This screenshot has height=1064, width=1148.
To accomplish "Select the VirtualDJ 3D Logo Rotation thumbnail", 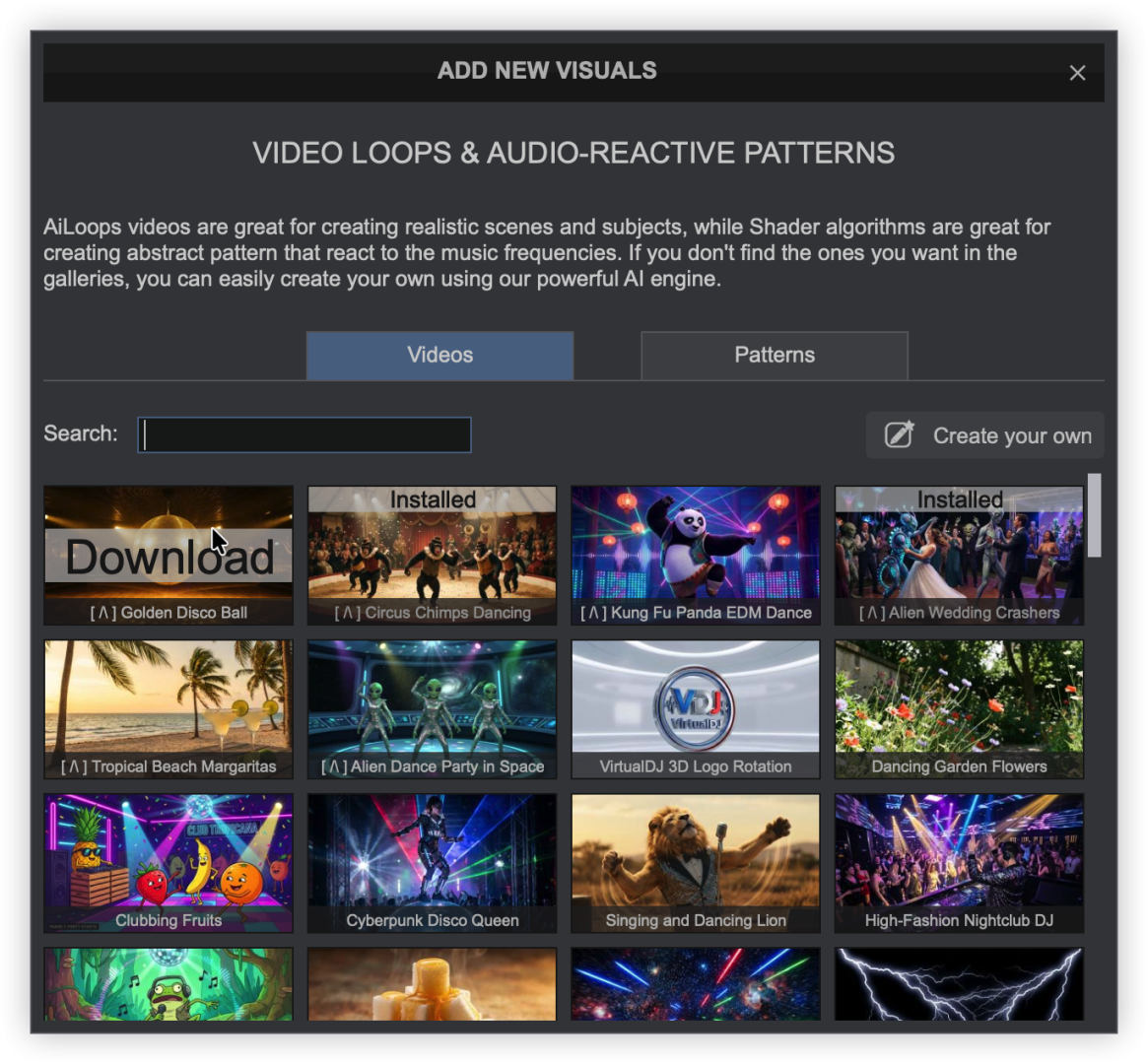I will [x=695, y=709].
